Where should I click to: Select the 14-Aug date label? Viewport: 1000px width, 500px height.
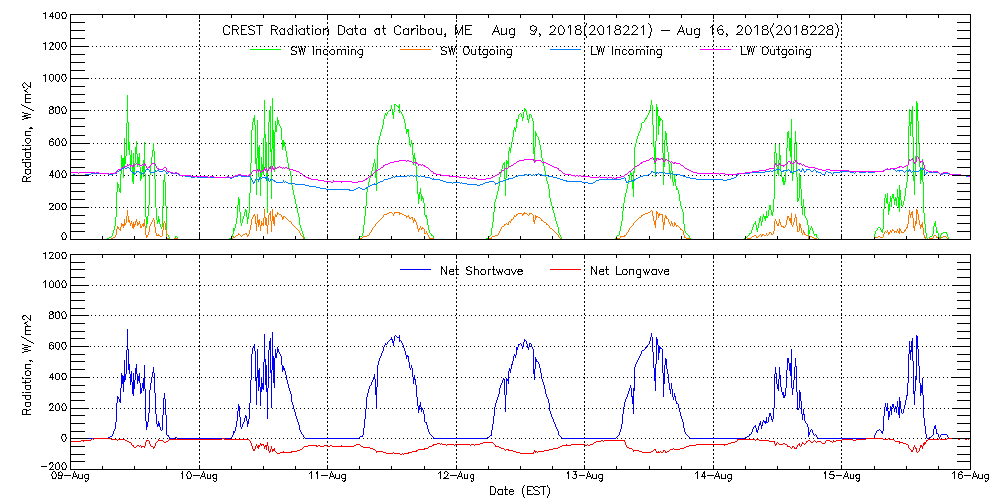point(713,479)
